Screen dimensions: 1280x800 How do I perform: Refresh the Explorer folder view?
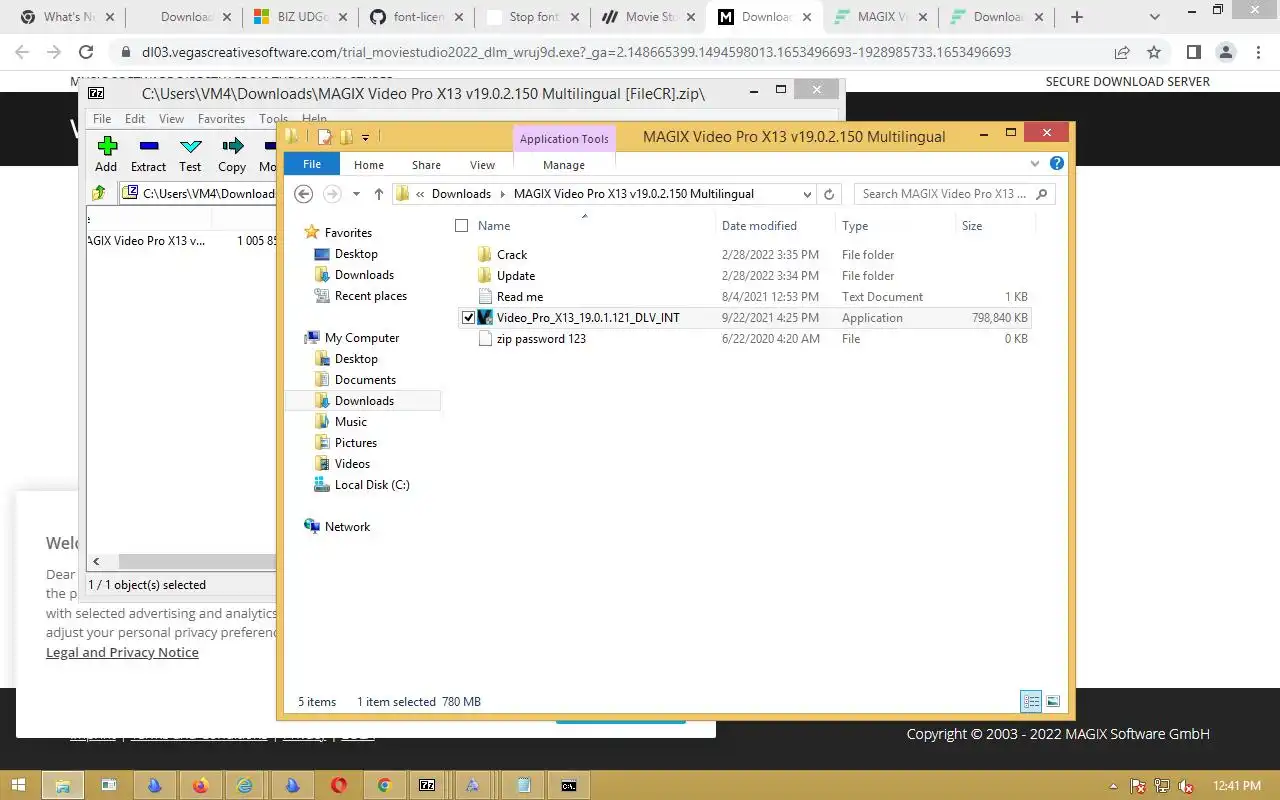click(x=829, y=194)
